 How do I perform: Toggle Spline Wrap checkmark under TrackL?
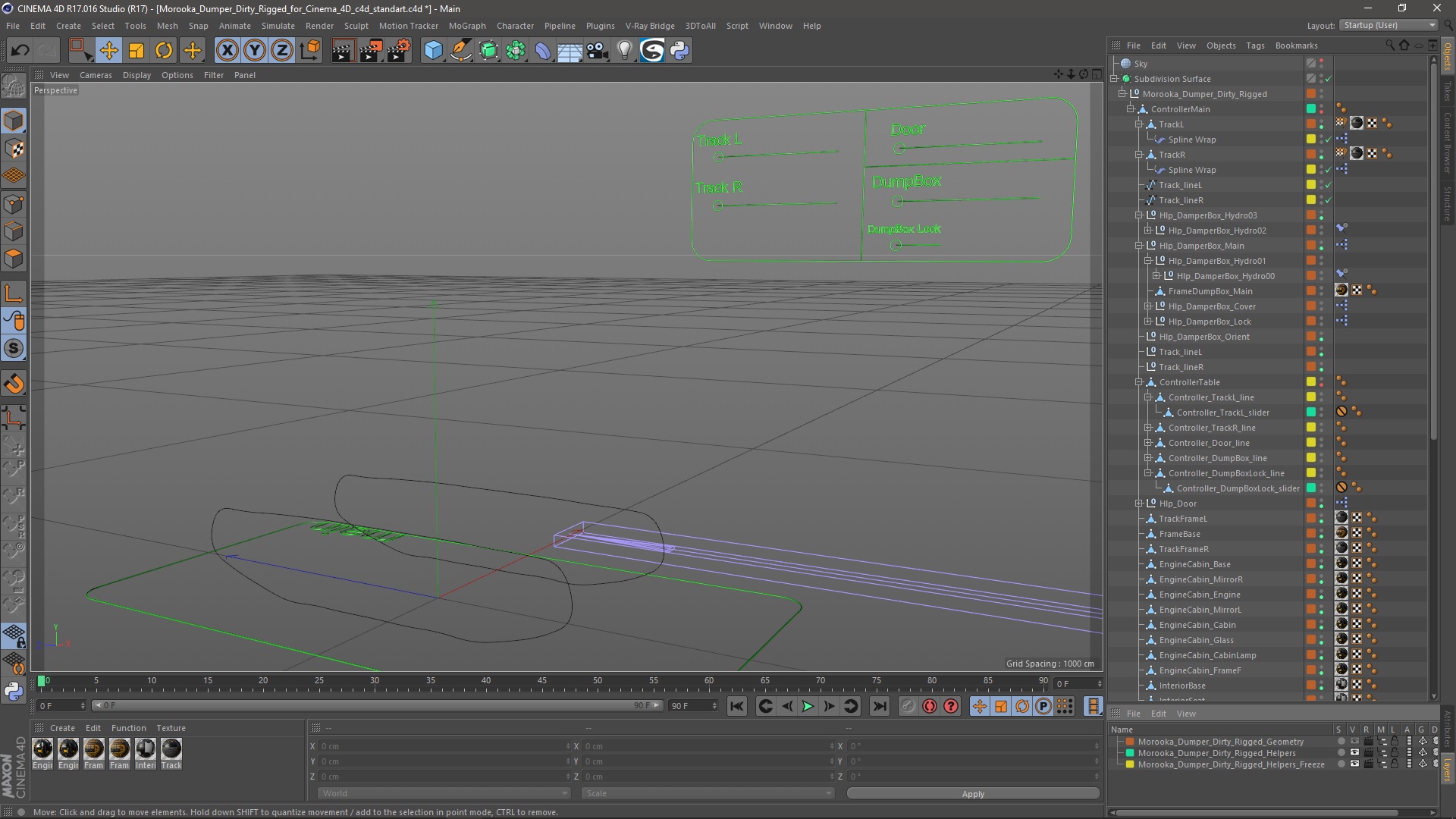1329,140
